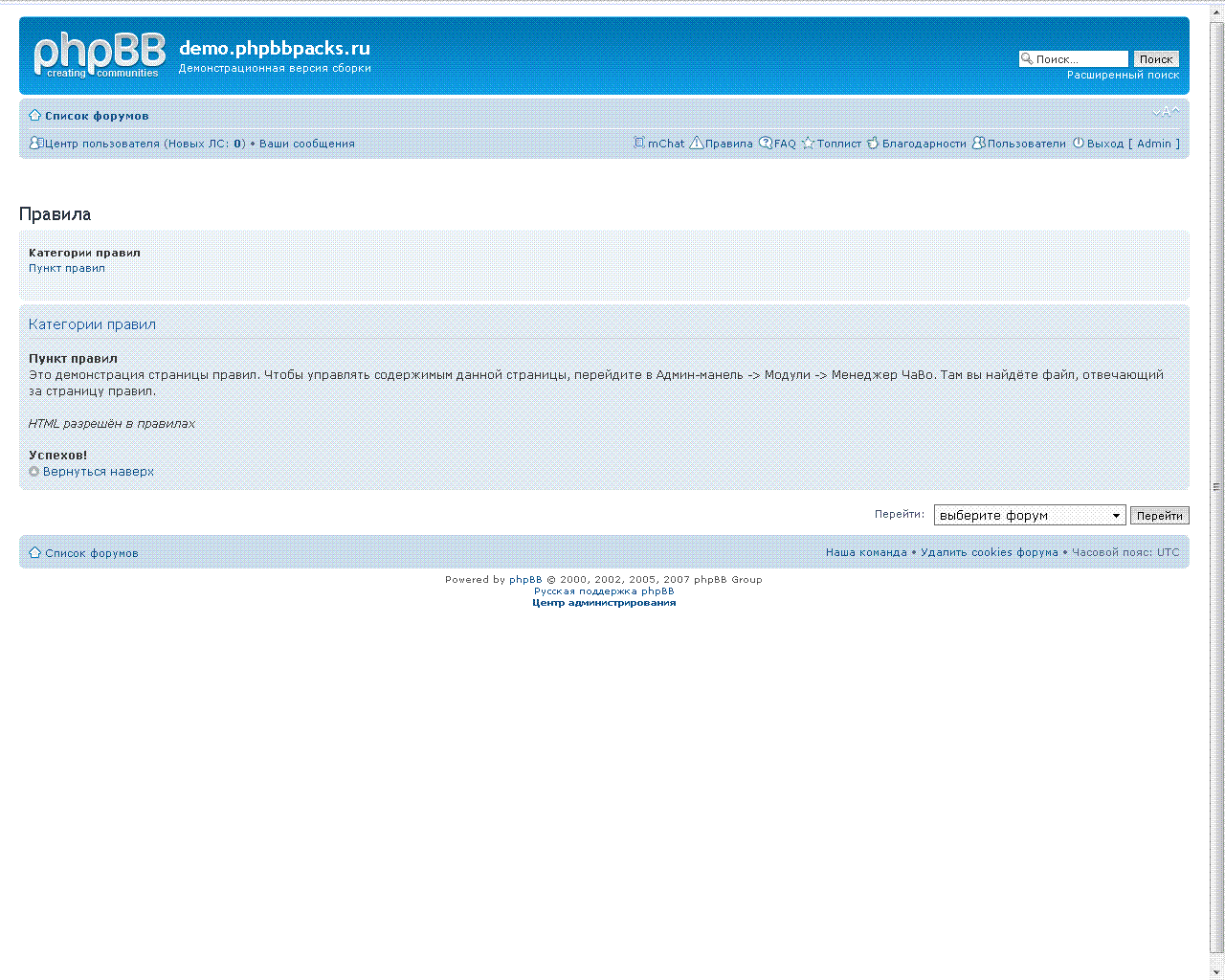The image size is (1225, 980).
Task: Click the vertical scrollbar thumb
Action: click(x=1217, y=486)
